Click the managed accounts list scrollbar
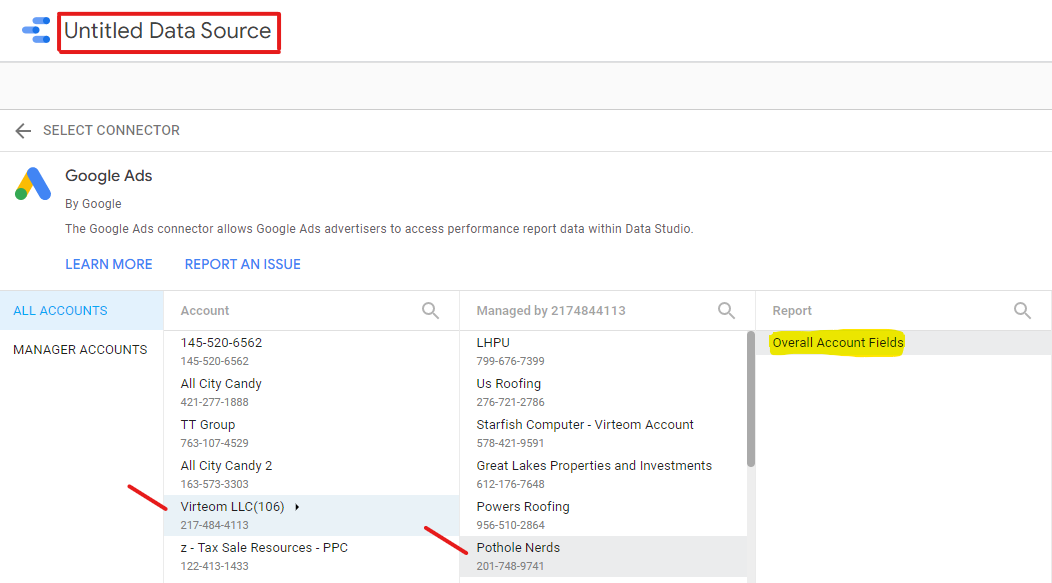 [751, 400]
